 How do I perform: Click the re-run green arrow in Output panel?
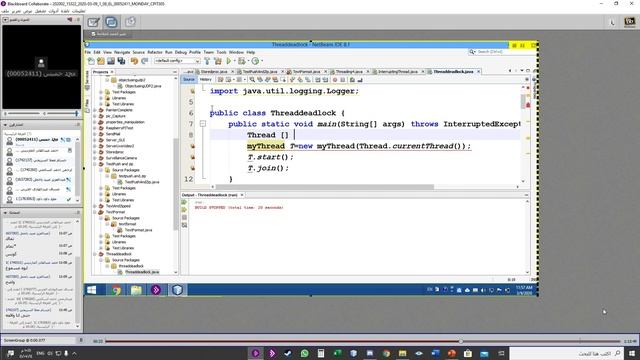(184, 202)
